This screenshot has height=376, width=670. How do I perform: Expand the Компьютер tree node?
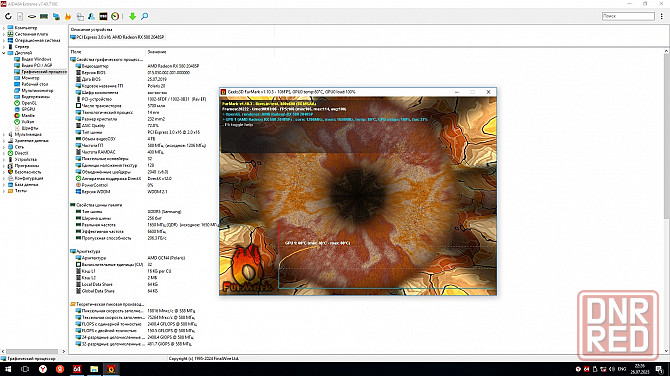coord(4,28)
